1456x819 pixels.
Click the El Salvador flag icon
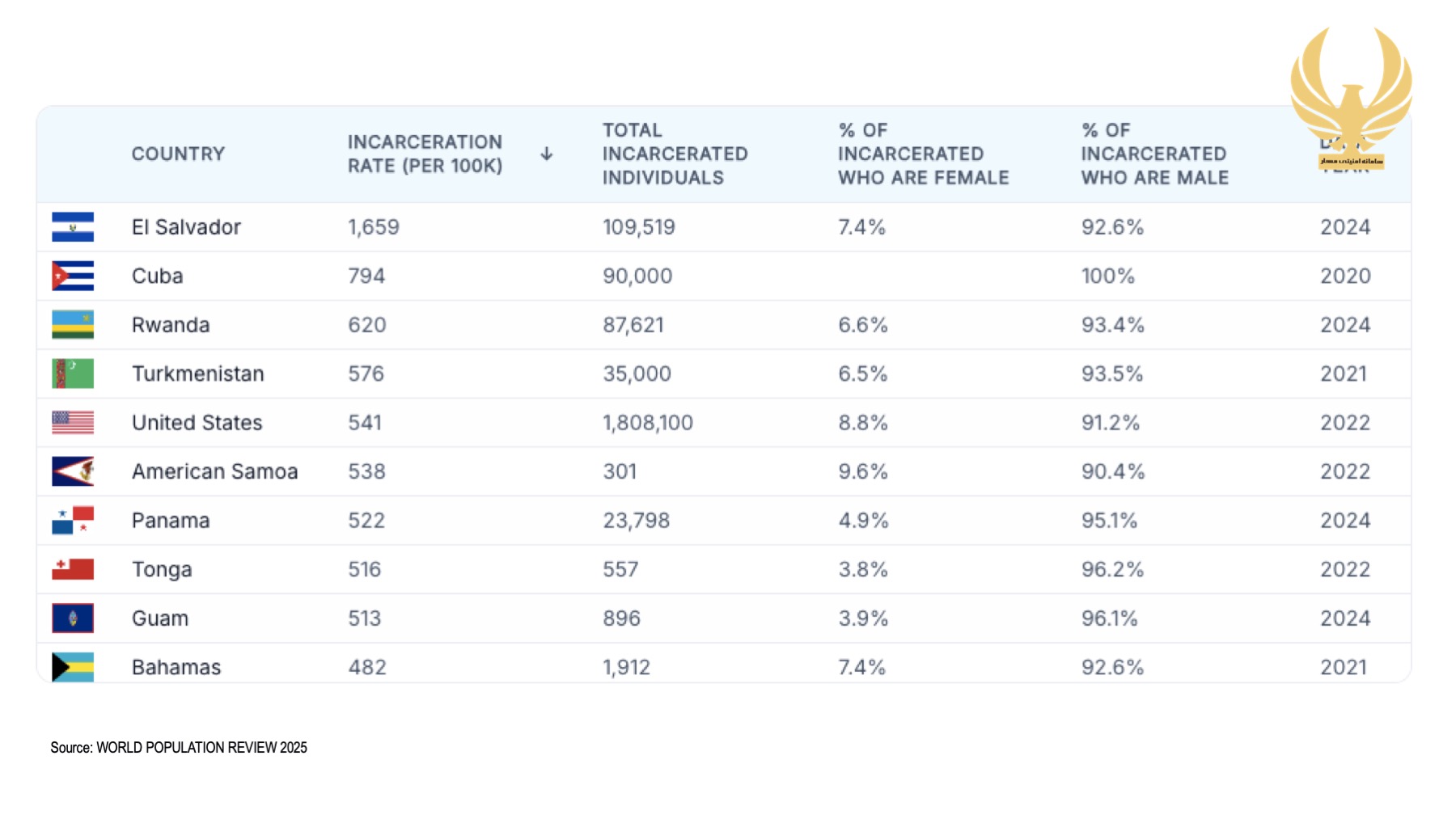click(x=73, y=227)
